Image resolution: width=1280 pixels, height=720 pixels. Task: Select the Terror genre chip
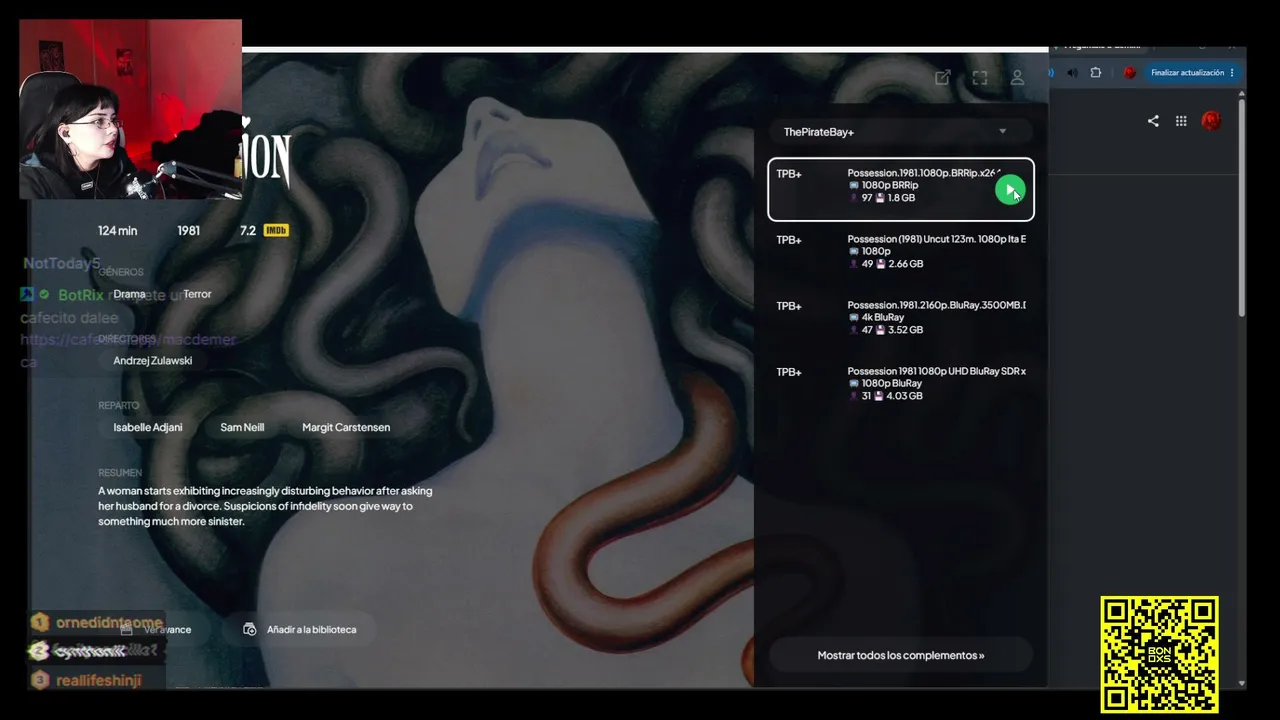197,294
